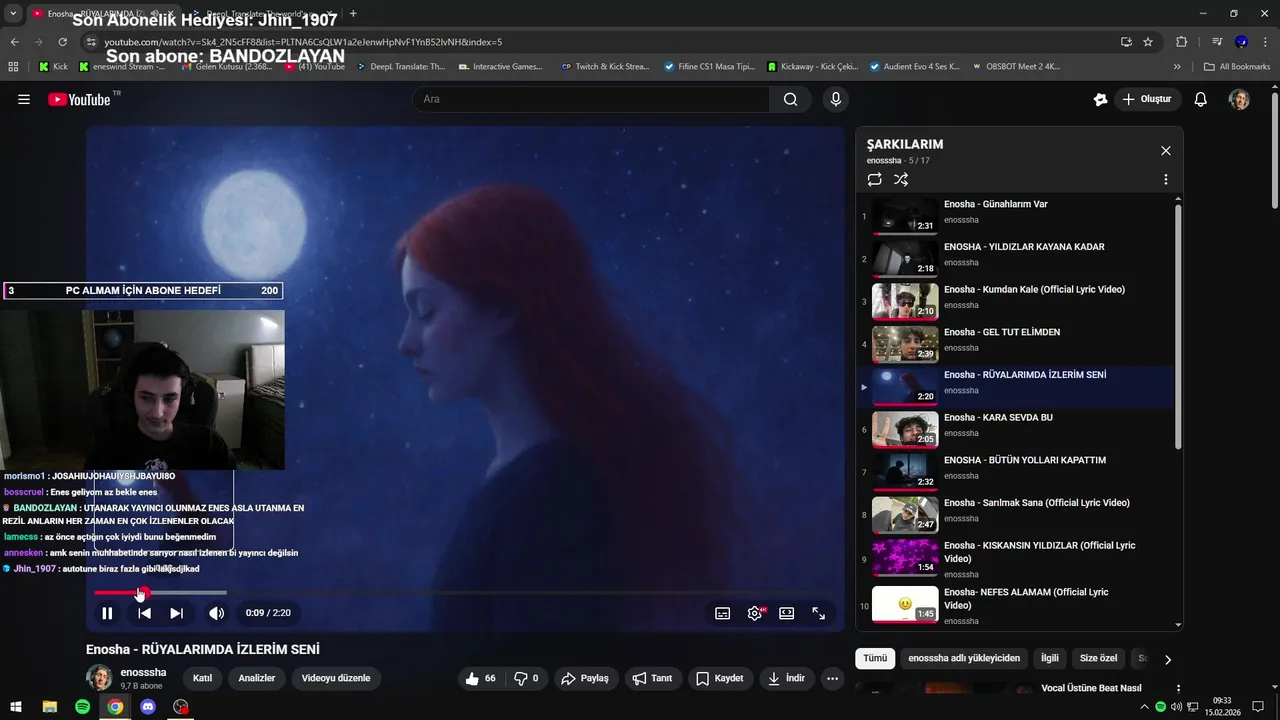Open Kick bookmark
This screenshot has height=720, width=1280.
54,67
